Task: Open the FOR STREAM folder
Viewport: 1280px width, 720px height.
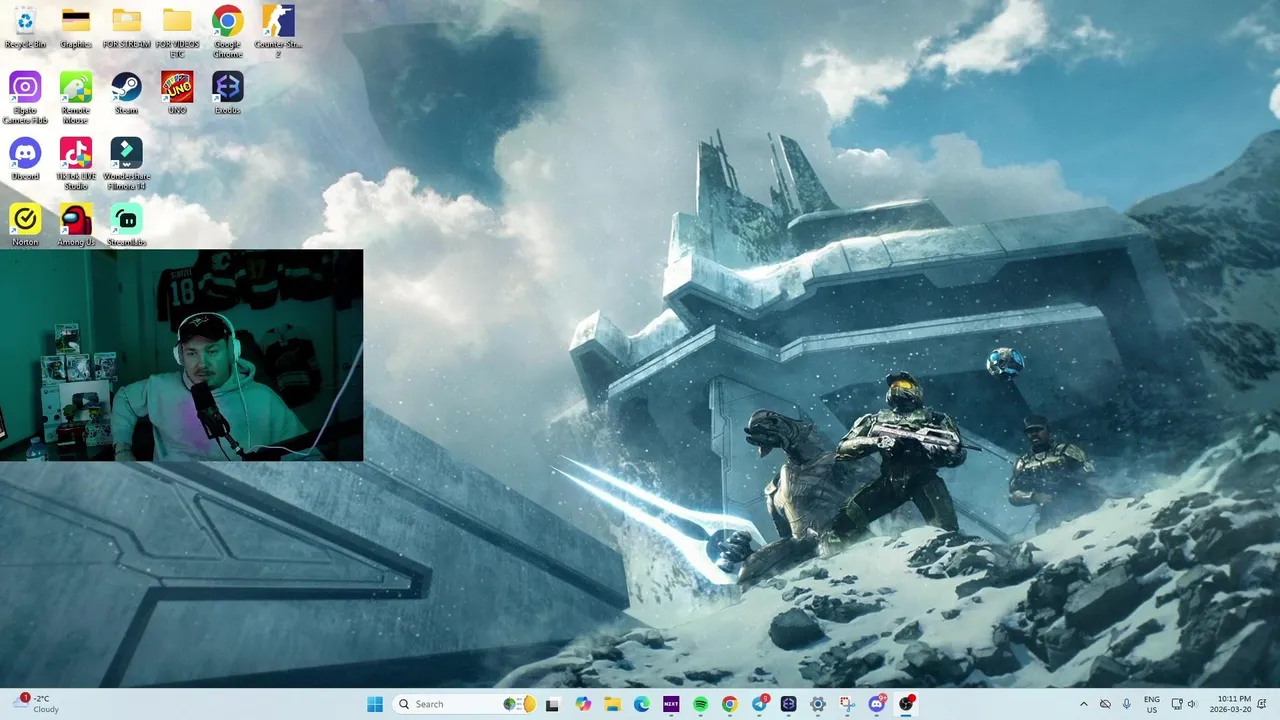Action: coord(126,28)
